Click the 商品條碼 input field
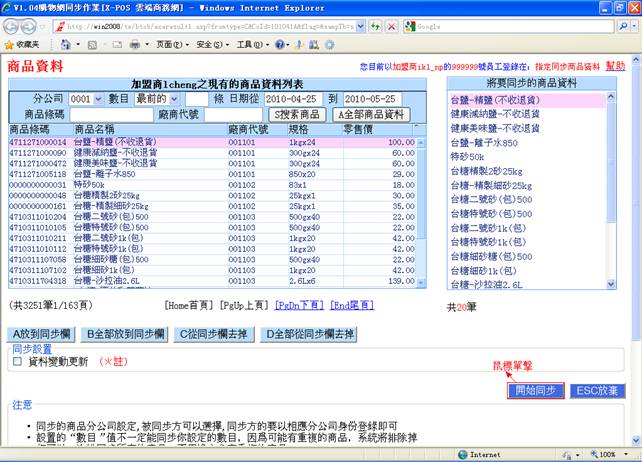This screenshot has width=642, height=462. 110,114
